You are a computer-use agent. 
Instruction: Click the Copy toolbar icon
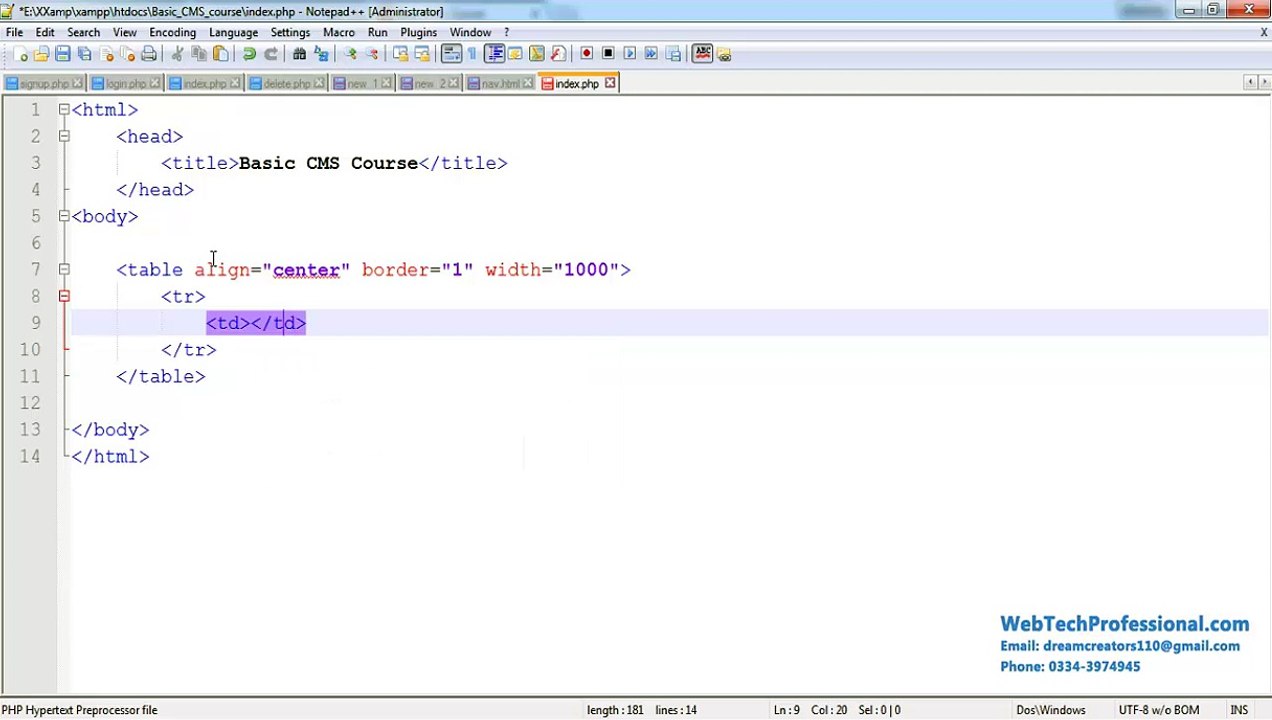coord(199,54)
